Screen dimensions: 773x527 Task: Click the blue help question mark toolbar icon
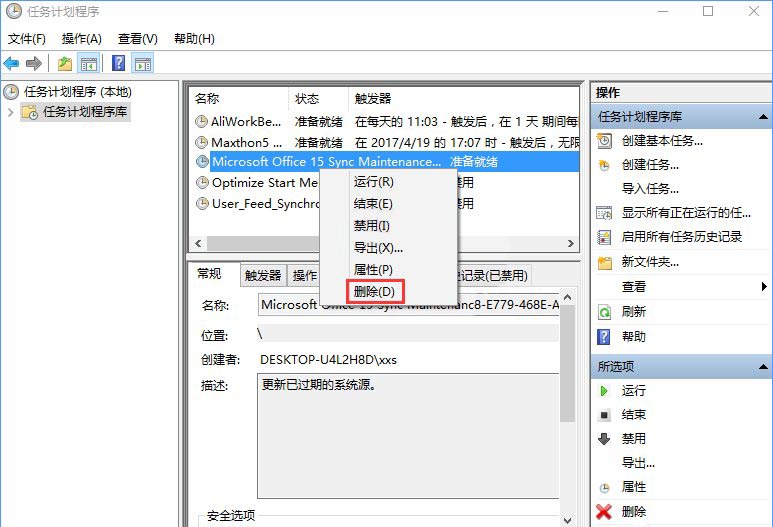[x=119, y=64]
